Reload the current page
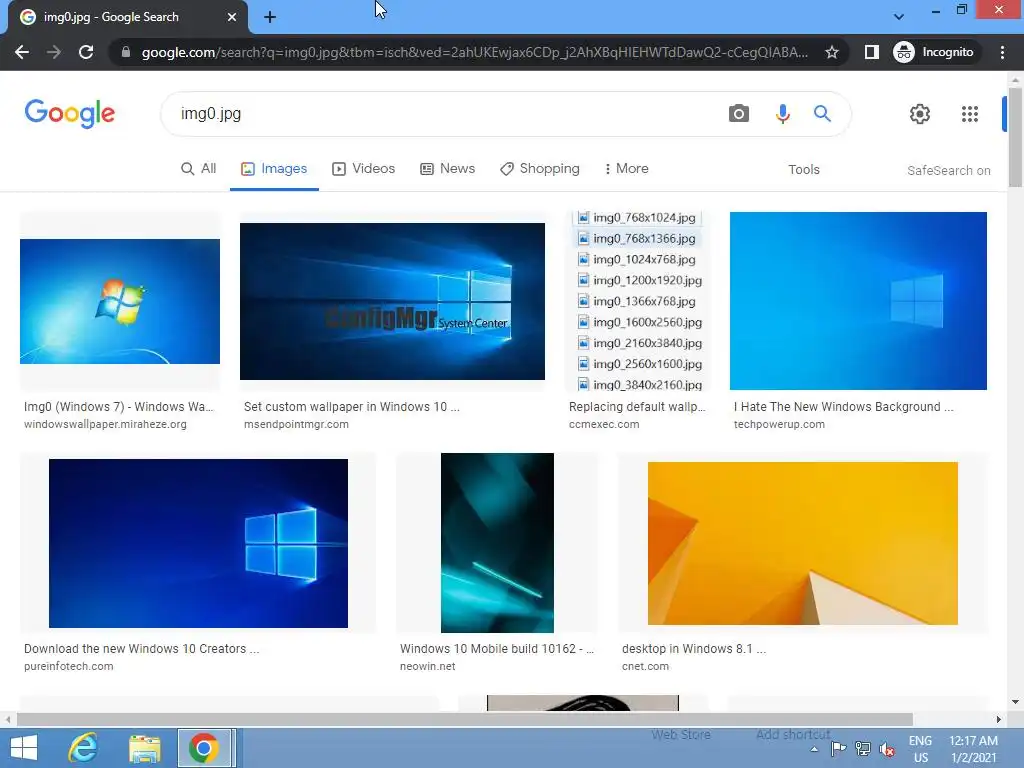 [86, 52]
